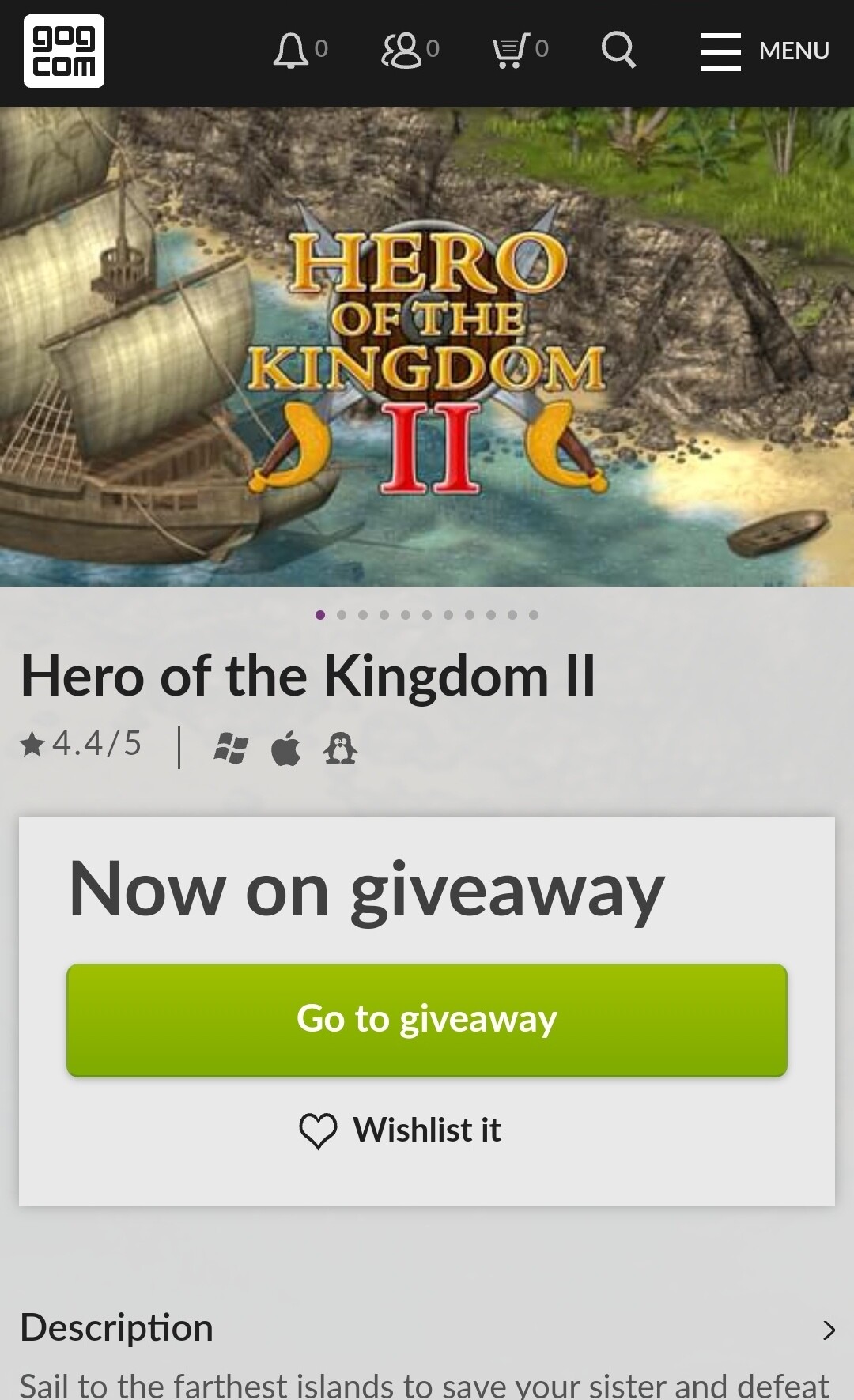Click the Linux penguin platform icon

click(340, 748)
